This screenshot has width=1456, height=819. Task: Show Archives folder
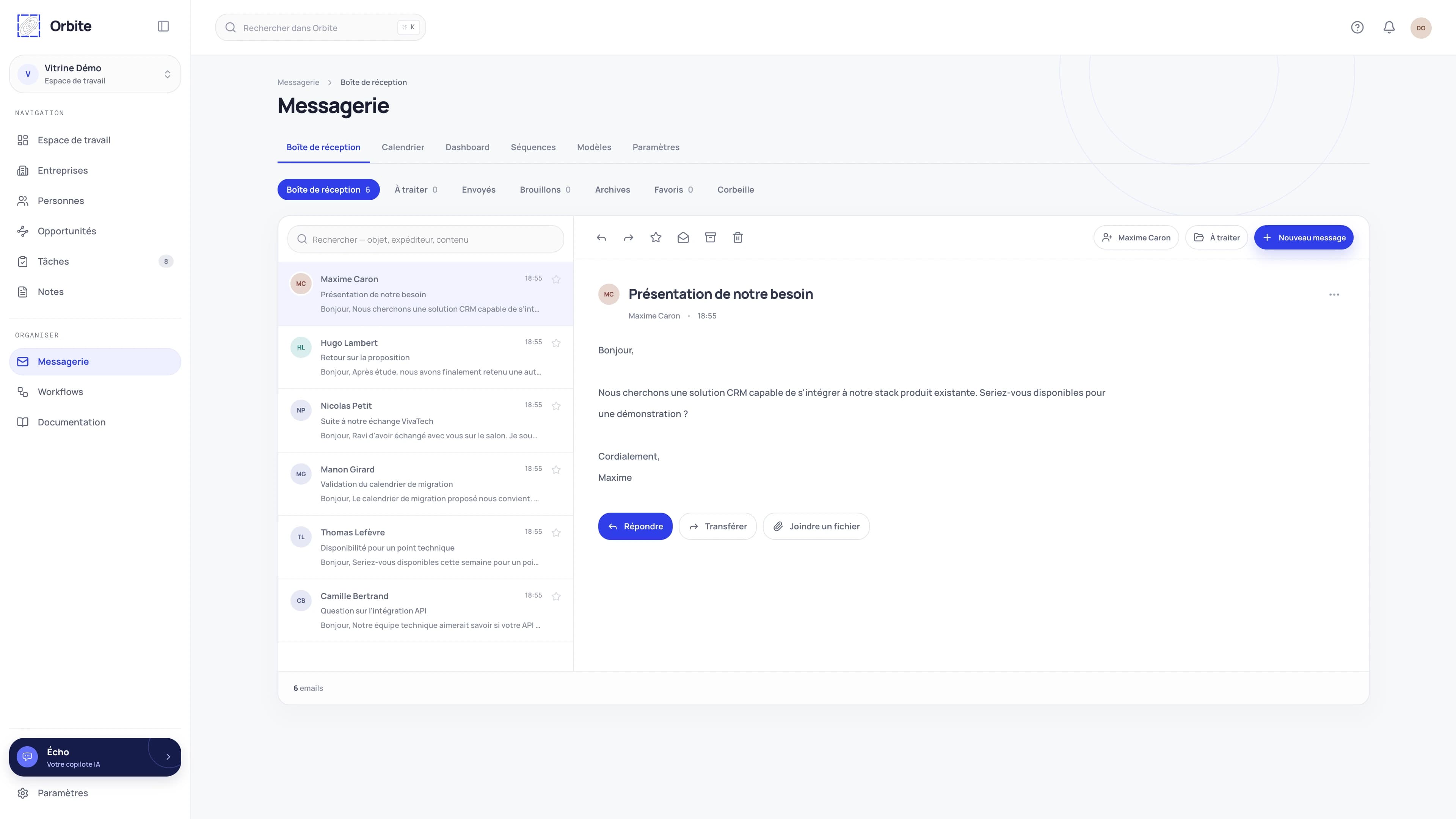[x=612, y=189]
